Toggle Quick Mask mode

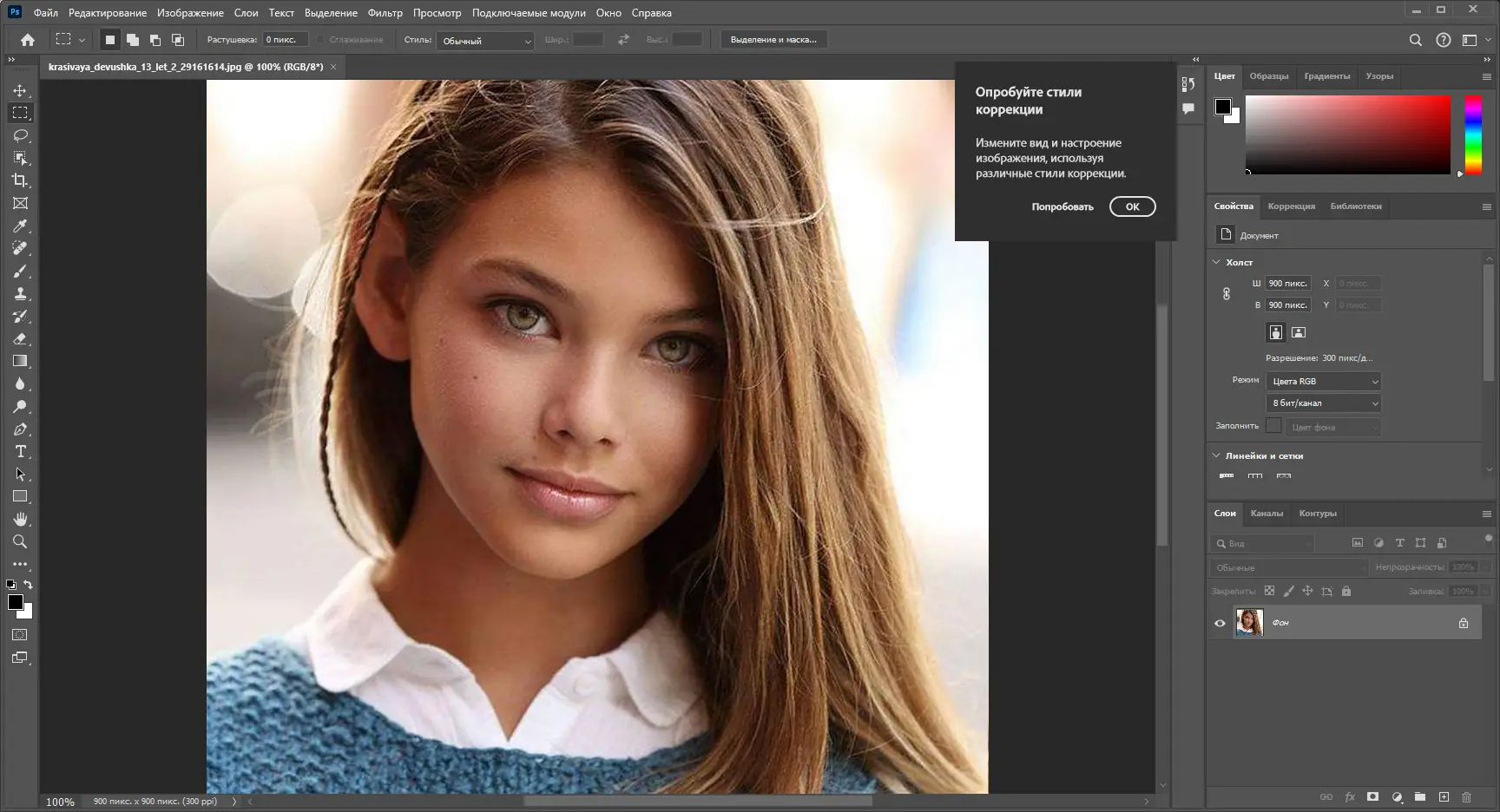(20, 635)
